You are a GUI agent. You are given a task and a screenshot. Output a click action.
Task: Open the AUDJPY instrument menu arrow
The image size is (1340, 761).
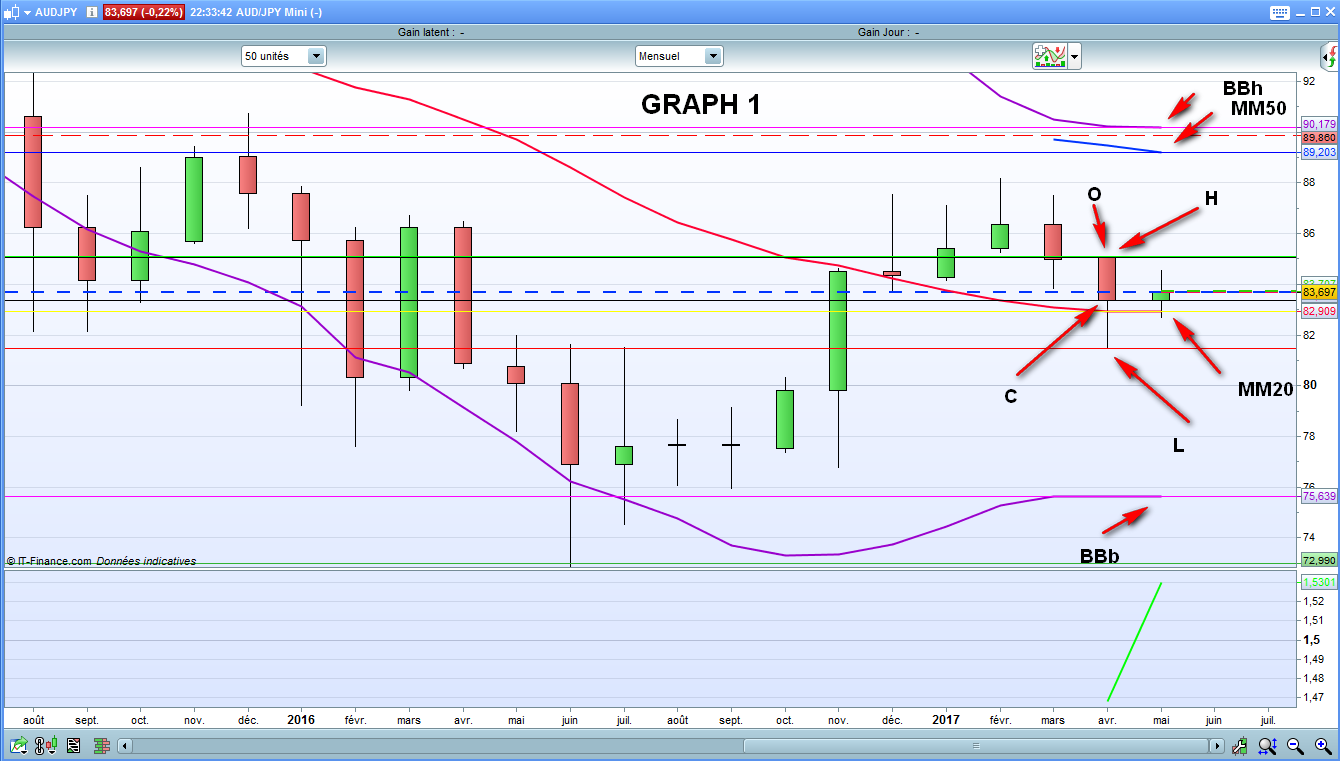click(x=26, y=12)
